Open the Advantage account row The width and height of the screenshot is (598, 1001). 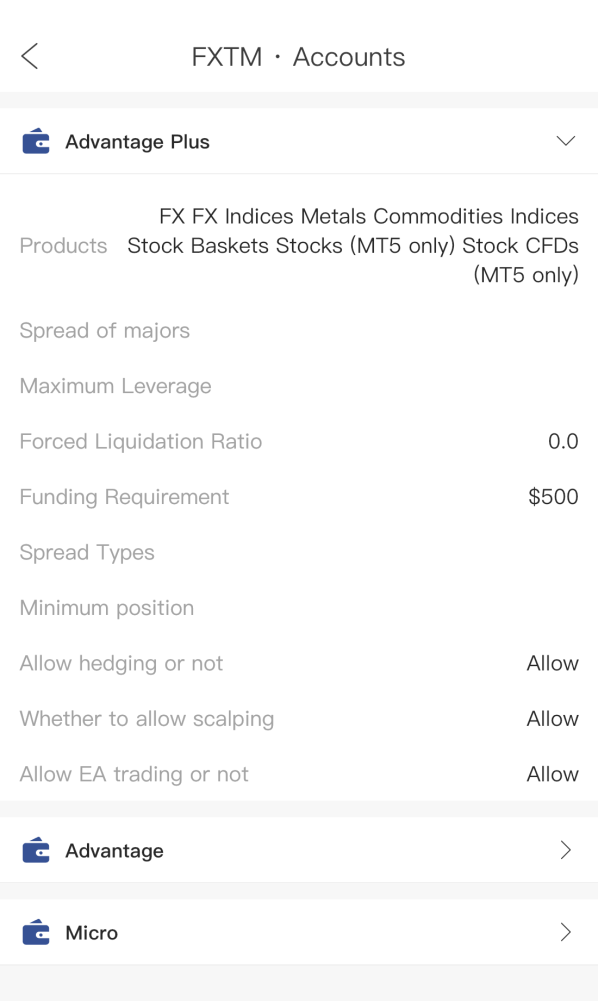click(299, 850)
